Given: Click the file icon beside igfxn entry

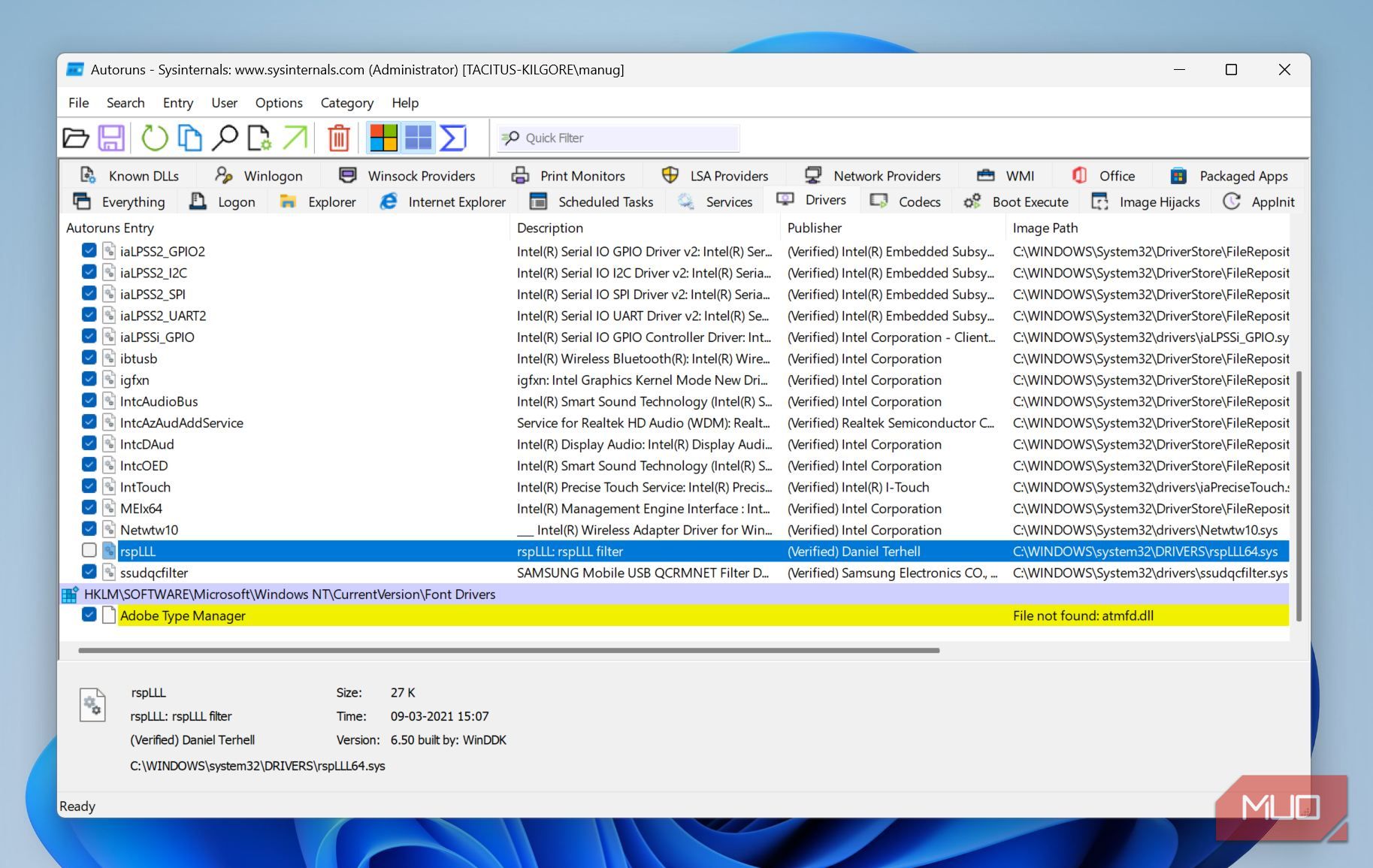Looking at the screenshot, I should (109, 380).
